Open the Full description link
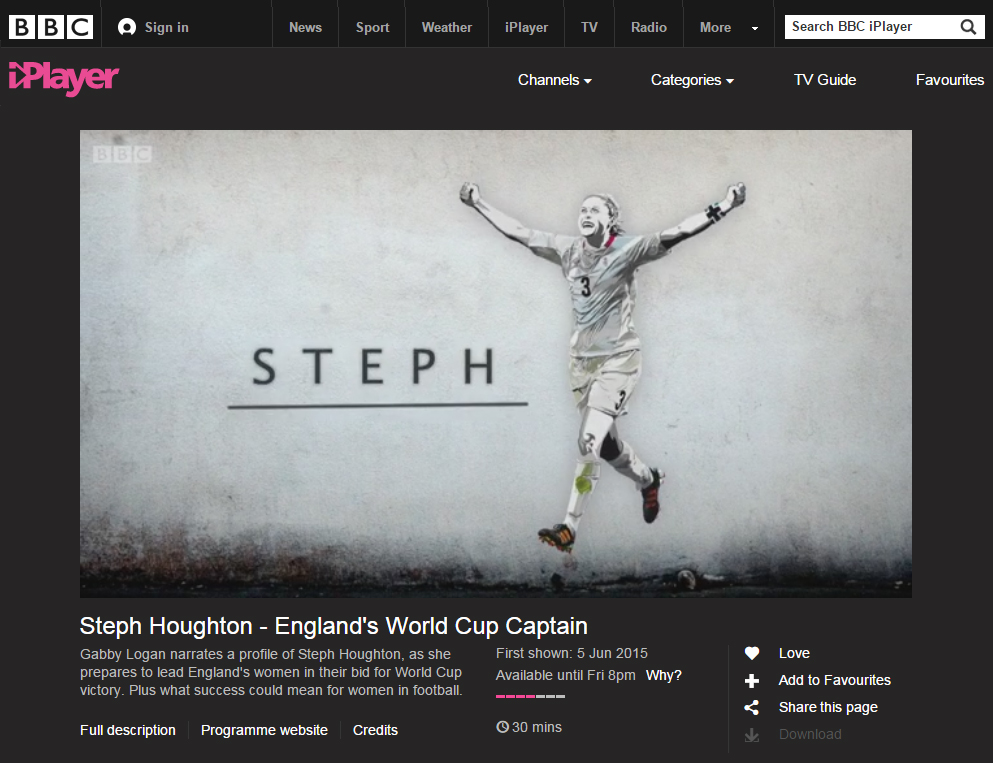The width and height of the screenshot is (993, 763). (x=128, y=730)
